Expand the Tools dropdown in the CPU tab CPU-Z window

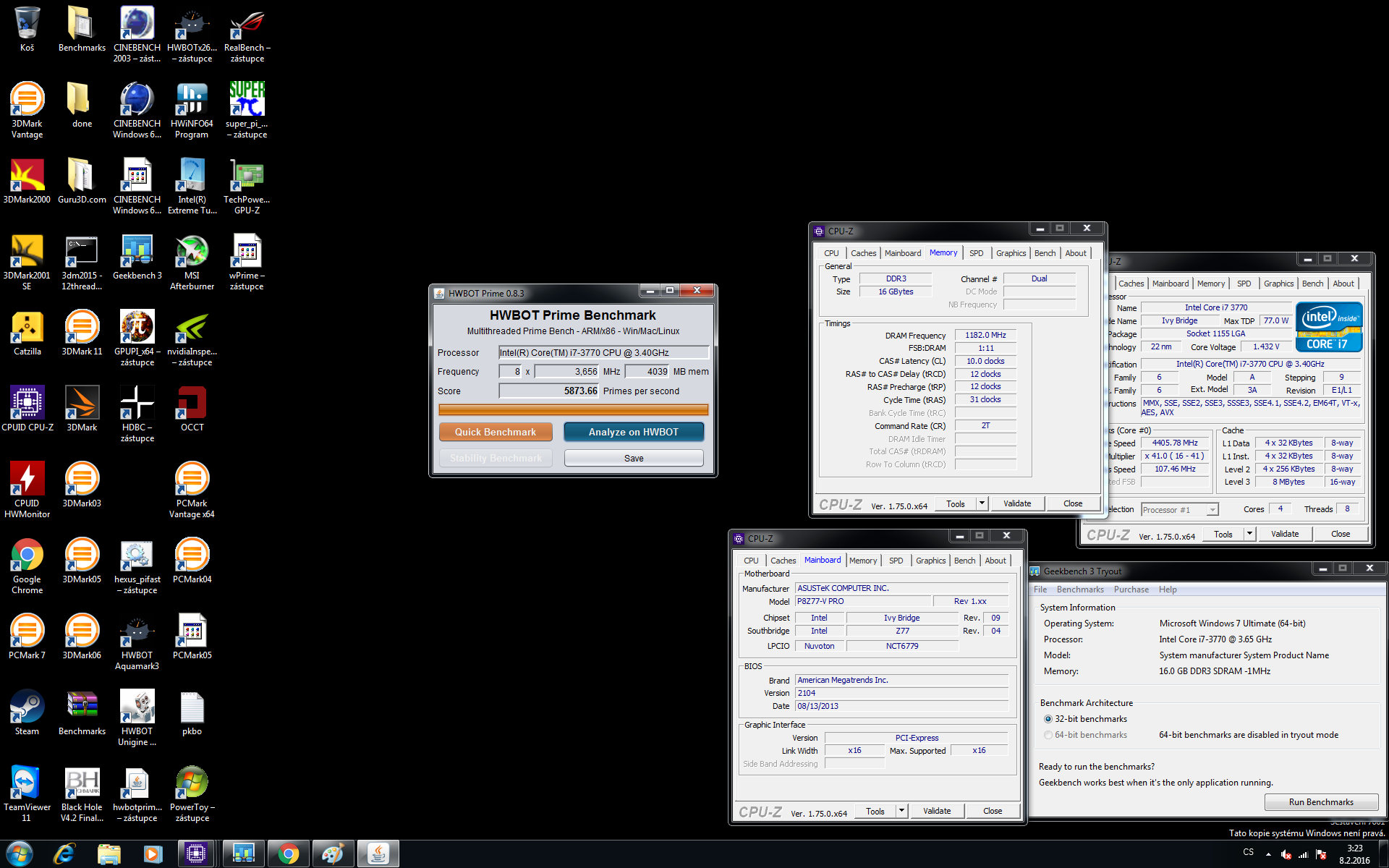1249,534
